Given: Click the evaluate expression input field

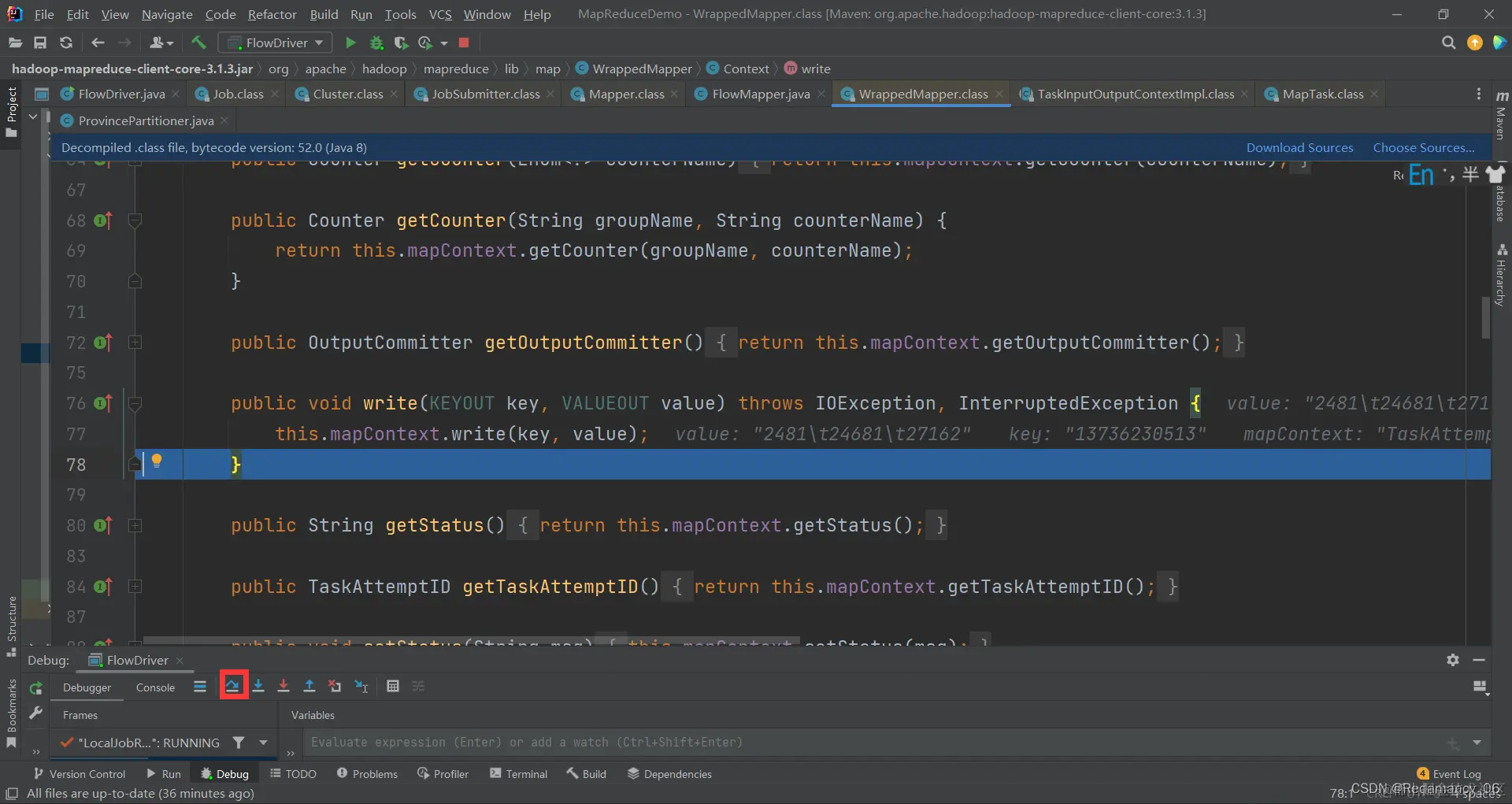Looking at the screenshot, I should tap(874, 742).
